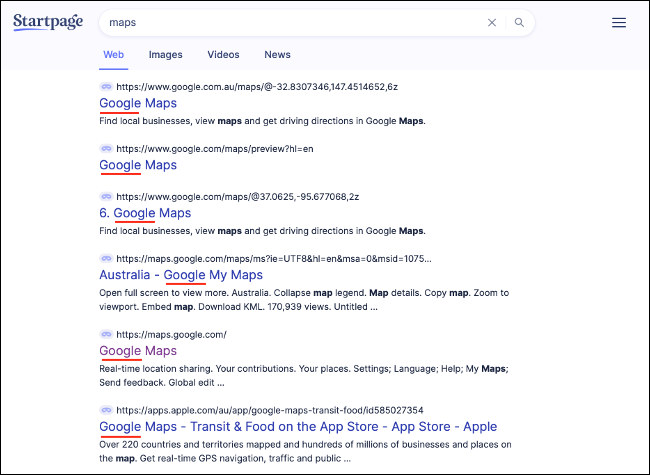Open the "6. Google Maps" result

pos(145,213)
